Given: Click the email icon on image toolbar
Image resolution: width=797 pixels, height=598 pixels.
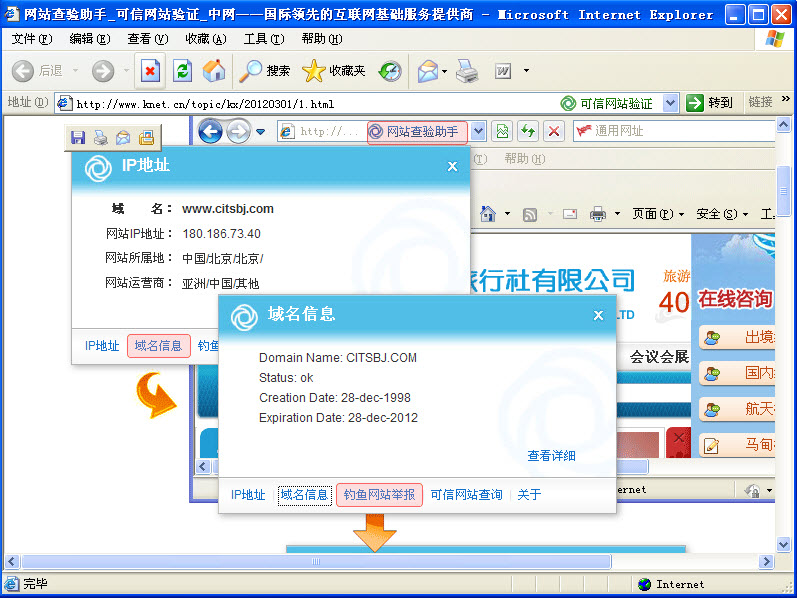Looking at the screenshot, I should point(123,137).
